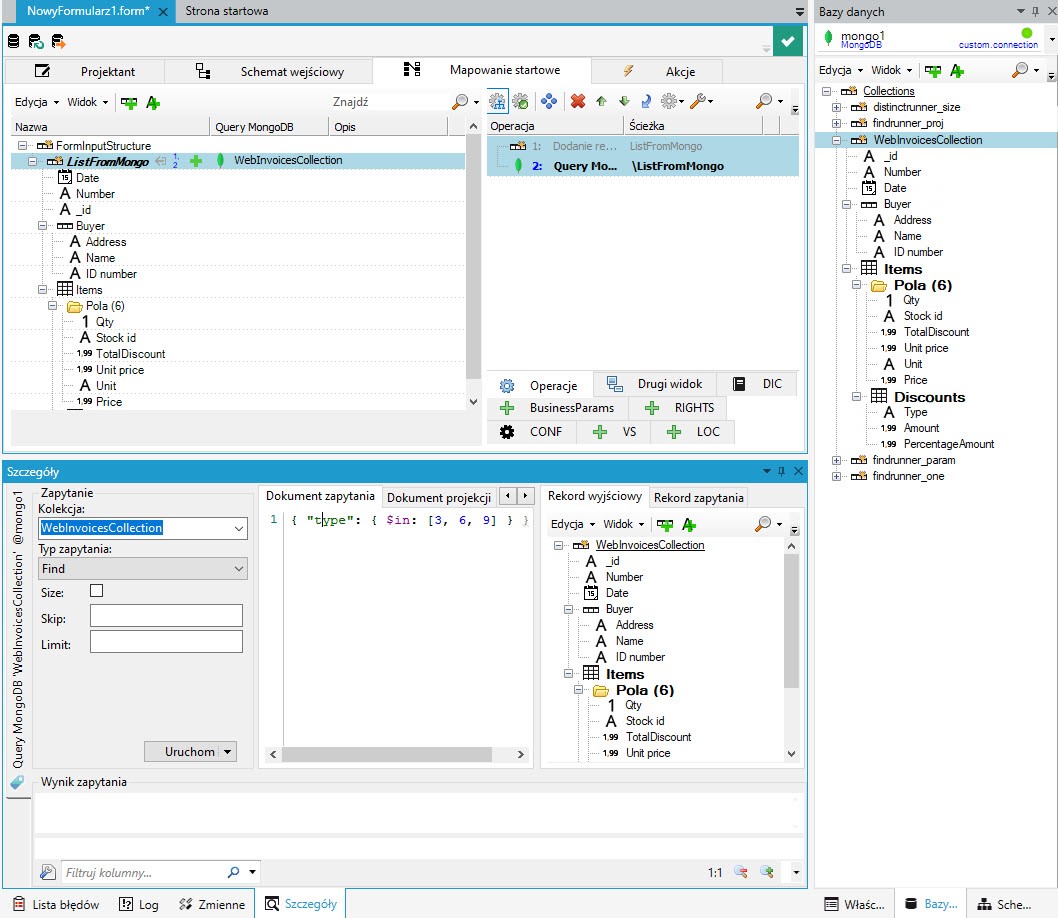Click the wrench tools icon in operations toolbar
The image size is (1058, 918).
click(x=698, y=101)
